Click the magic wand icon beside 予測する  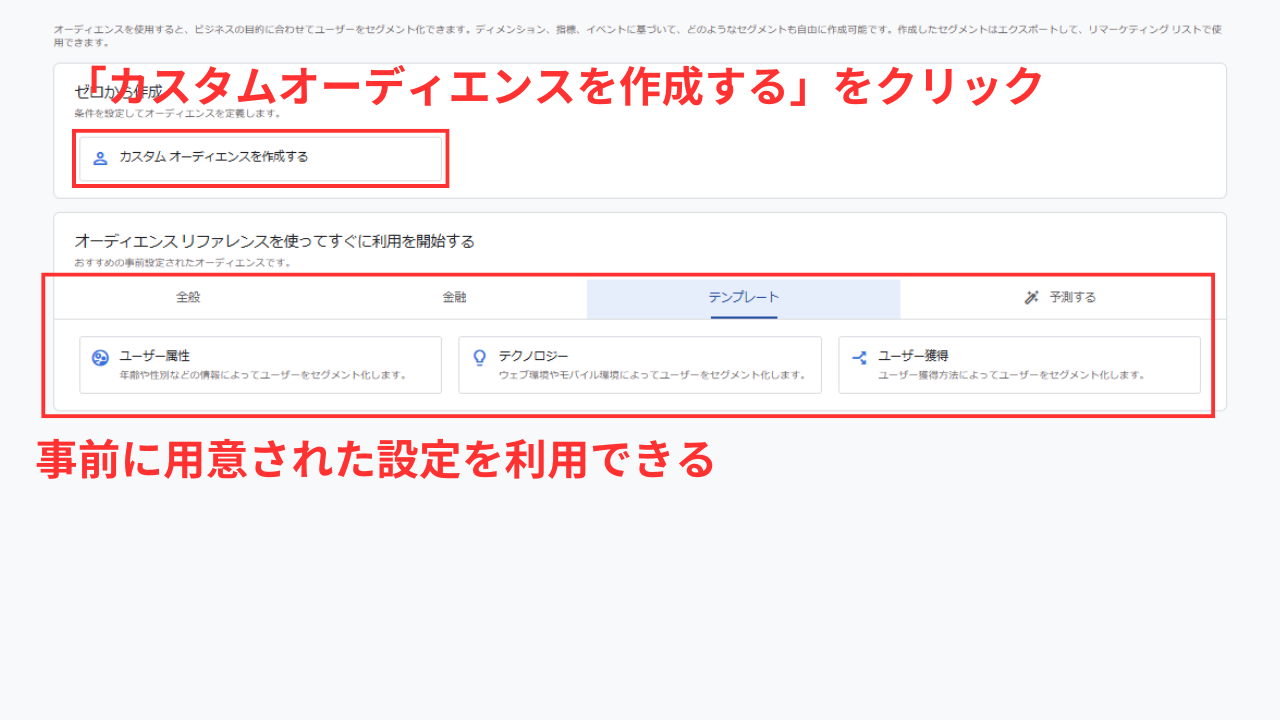(1032, 297)
